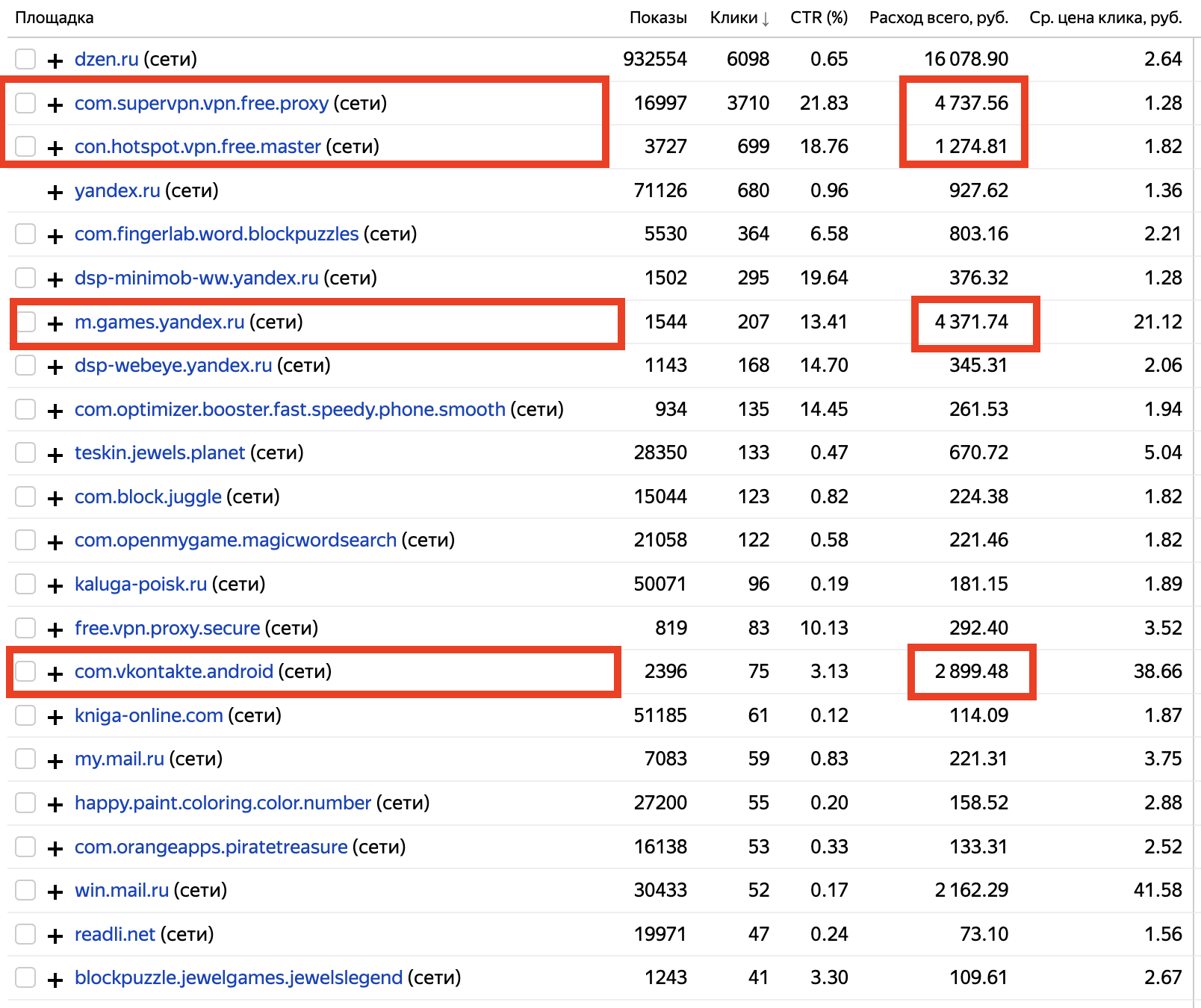The image size is (1201, 1008).
Task: Mark the dsp-minimob-ww.yandex.ru checkbox
Action: [25, 278]
